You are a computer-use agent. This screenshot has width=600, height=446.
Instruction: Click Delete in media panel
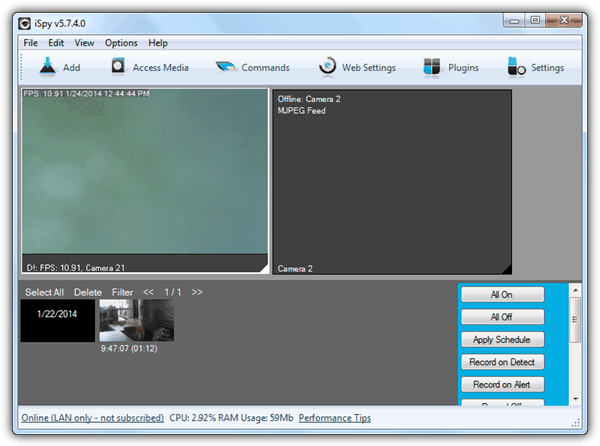pyautogui.click(x=88, y=292)
